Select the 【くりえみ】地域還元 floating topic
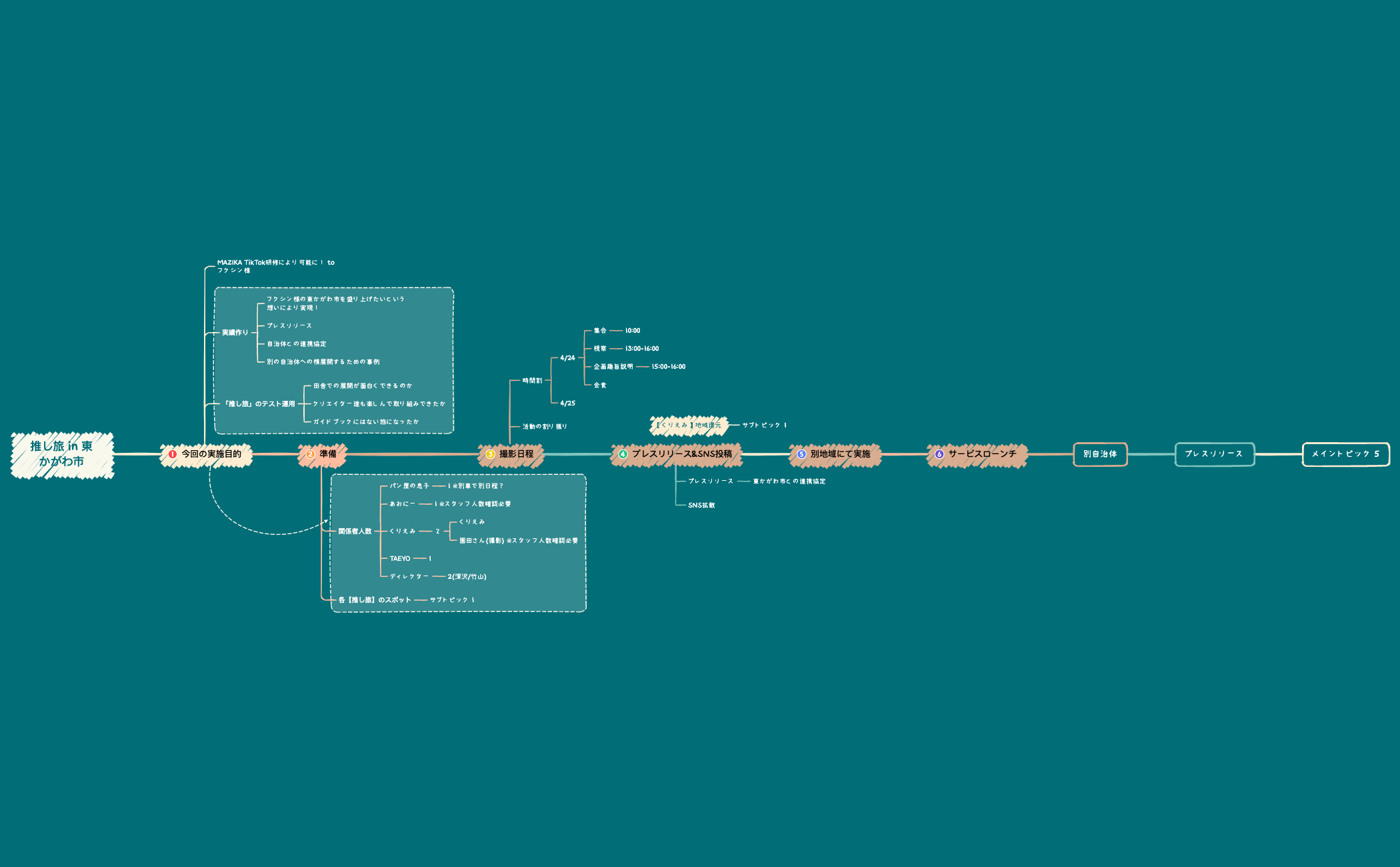This screenshot has width=1400, height=867. tap(689, 425)
